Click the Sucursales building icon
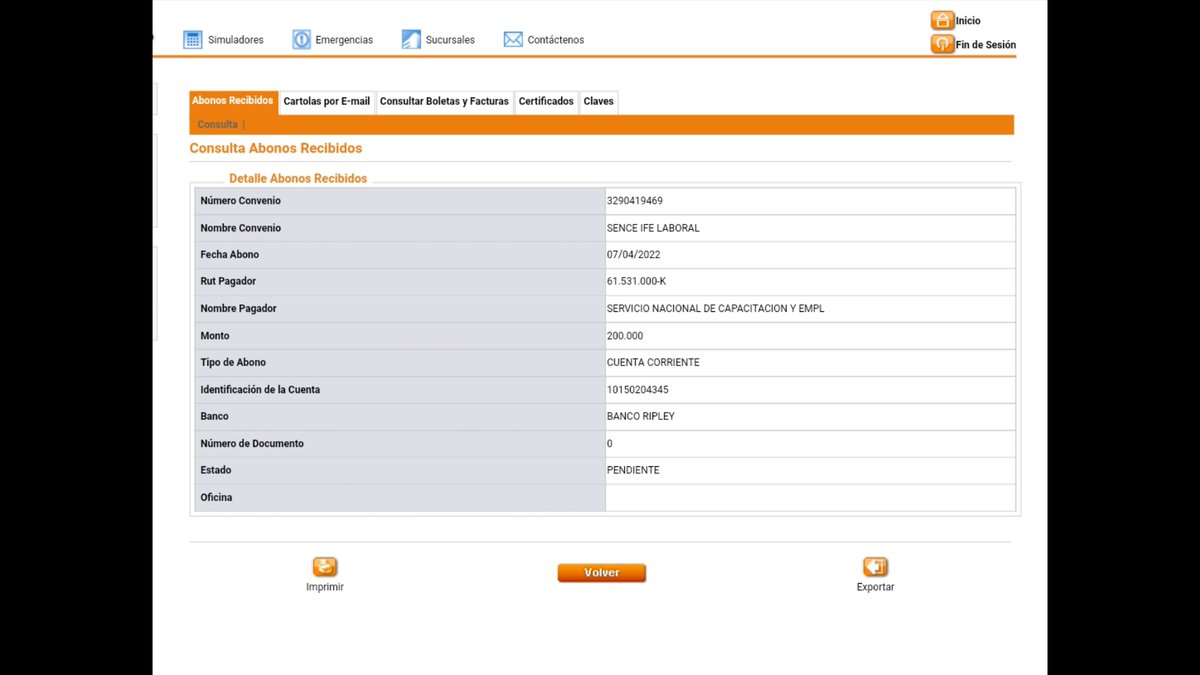1200x675 pixels. click(x=412, y=40)
